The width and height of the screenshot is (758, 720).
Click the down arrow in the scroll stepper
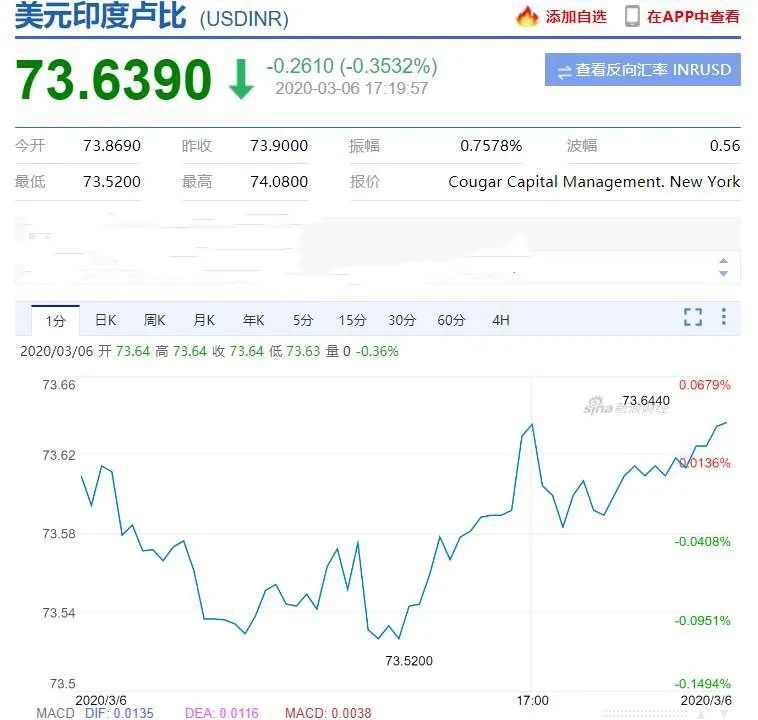point(724,274)
